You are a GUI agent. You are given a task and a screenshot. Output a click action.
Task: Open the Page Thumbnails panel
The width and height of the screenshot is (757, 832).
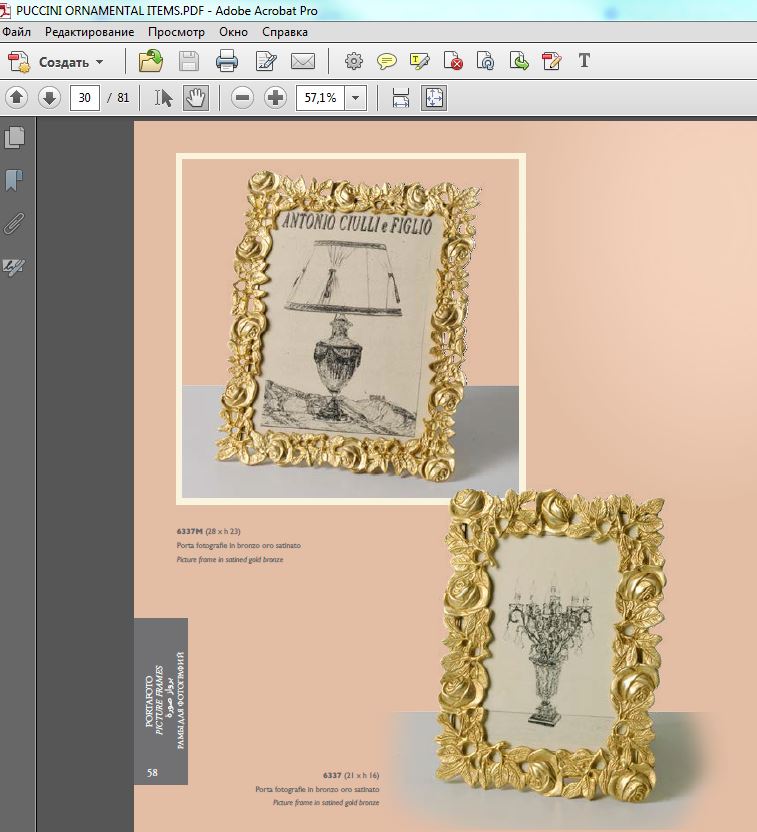14,137
